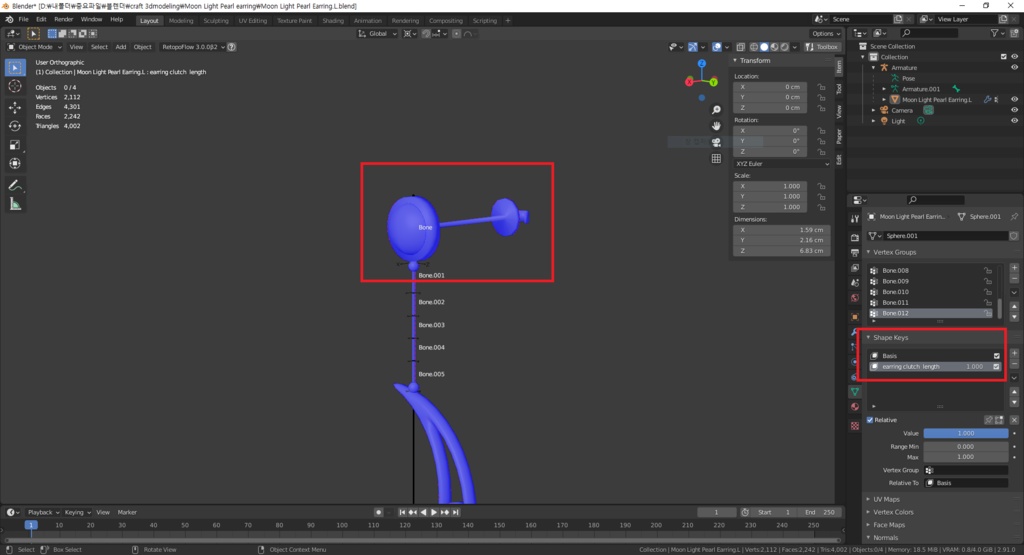
Task: Open Object Data Properties green triangle tab
Action: pos(855,392)
